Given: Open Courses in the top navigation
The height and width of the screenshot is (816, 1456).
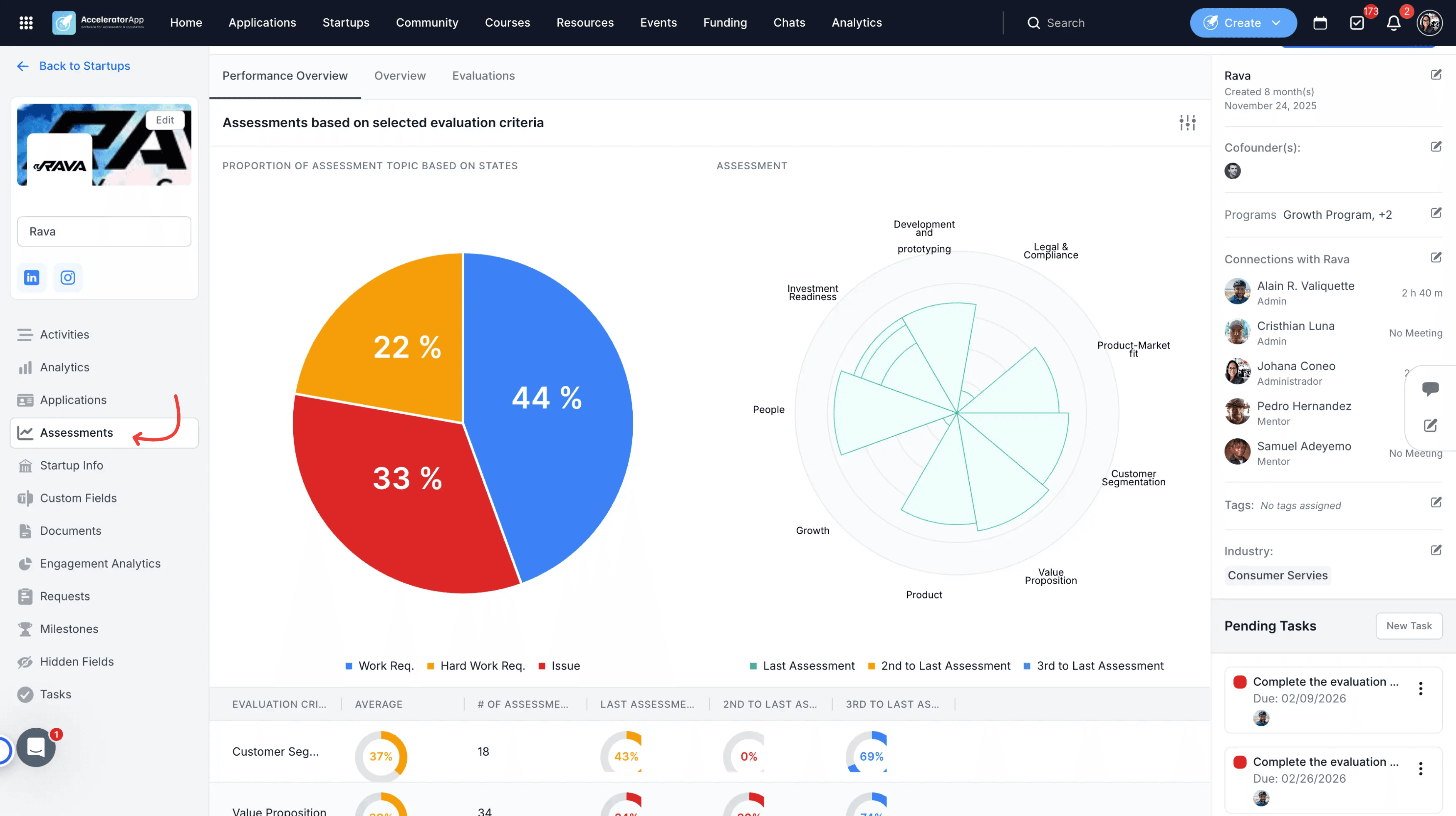Looking at the screenshot, I should 507,22.
